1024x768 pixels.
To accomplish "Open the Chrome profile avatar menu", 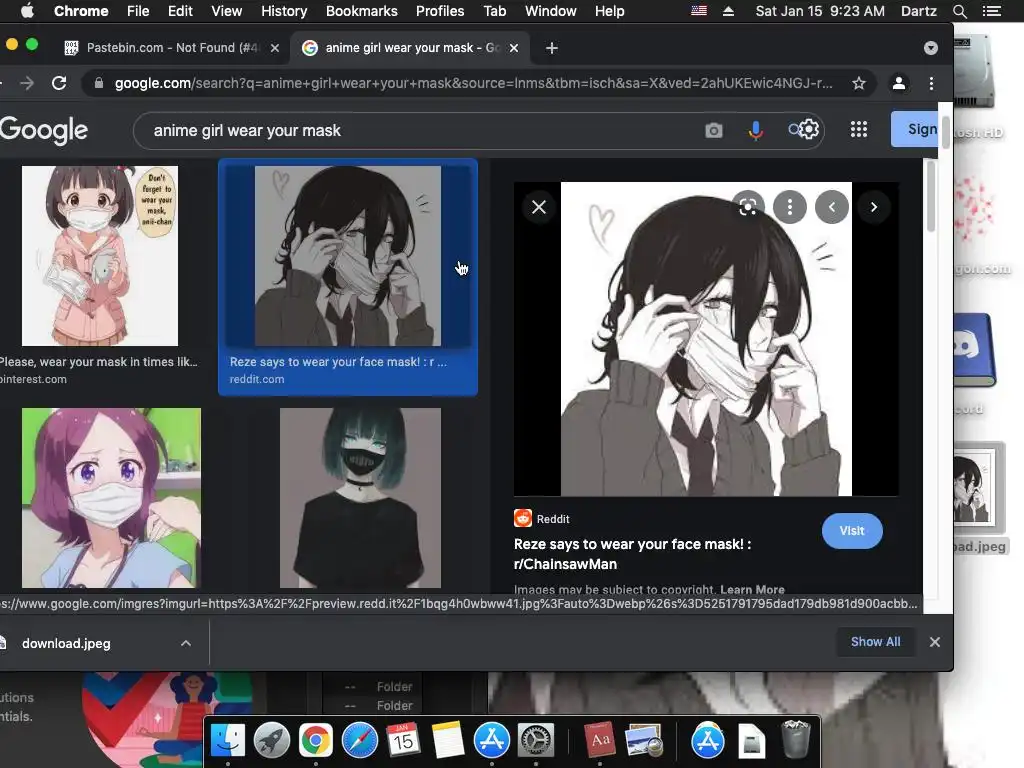I will coord(899,83).
